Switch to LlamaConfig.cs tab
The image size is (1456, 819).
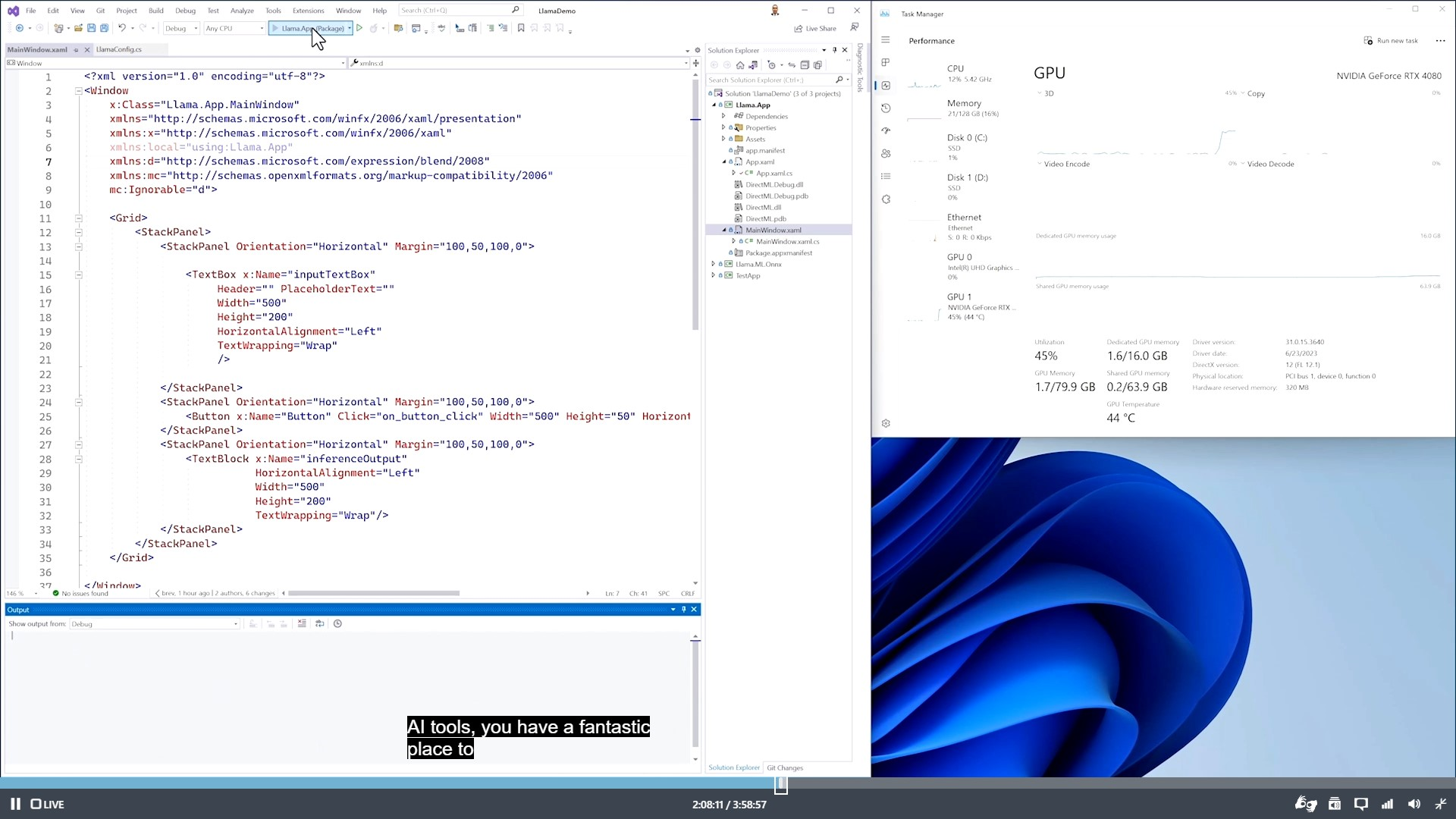point(119,49)
